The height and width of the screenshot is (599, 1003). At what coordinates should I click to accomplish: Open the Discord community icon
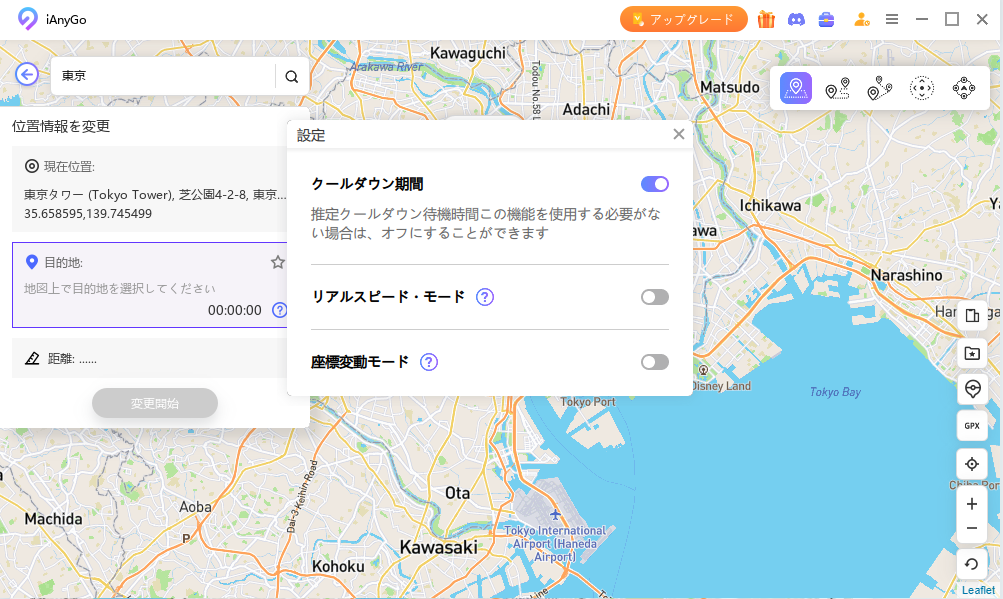796,19
